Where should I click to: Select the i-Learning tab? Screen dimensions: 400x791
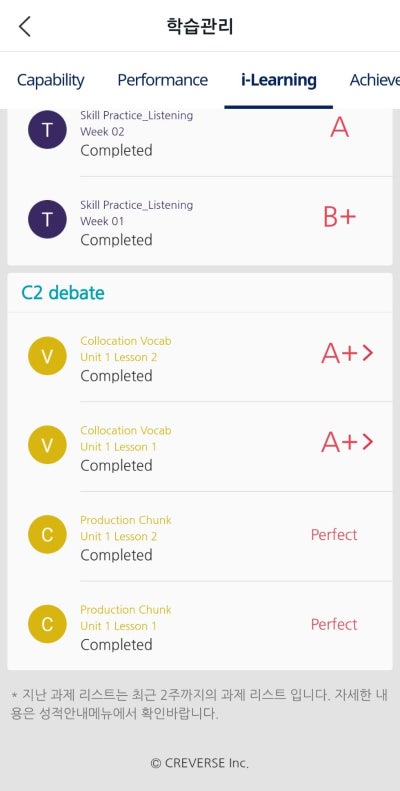[x=278, y=80]
